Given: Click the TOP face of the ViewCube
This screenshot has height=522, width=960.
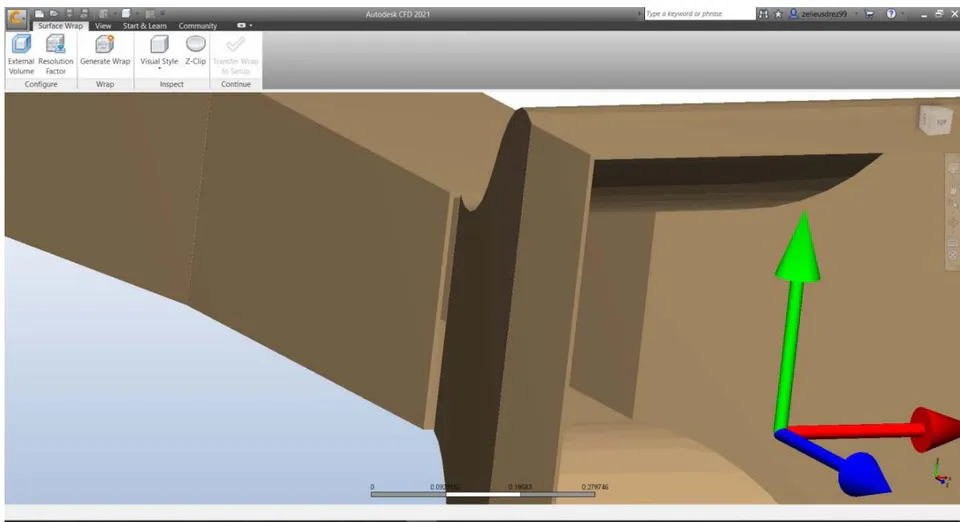Looking at the screenshot, I should click(x=941, y=122).
